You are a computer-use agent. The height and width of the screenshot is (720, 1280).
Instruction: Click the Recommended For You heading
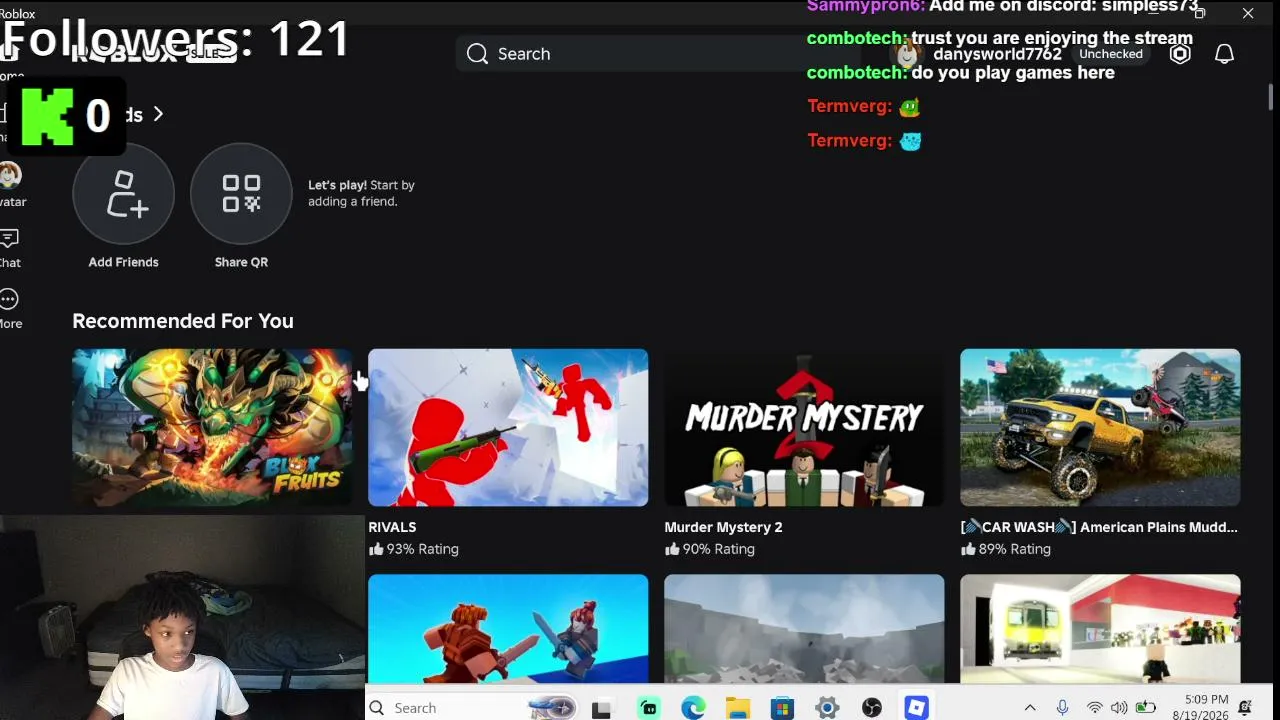pyautogui.click(x=183, y=321)
